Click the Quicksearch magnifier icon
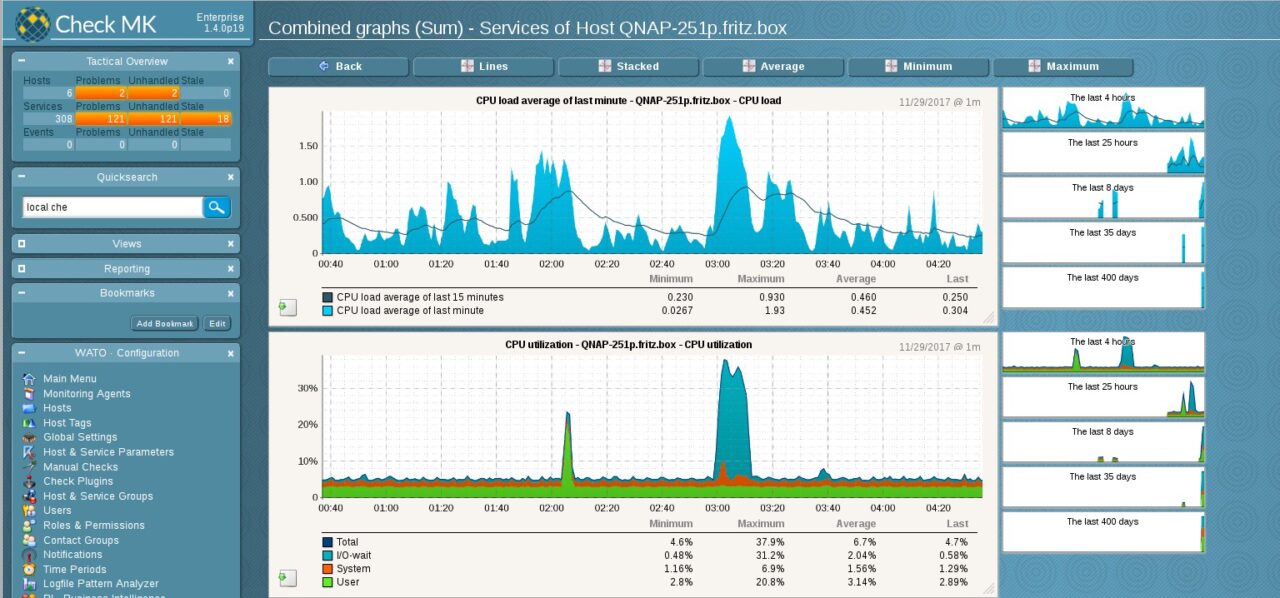Viewport: 1280px width, 598px height. pyautogui.click(x=218, y=207)
